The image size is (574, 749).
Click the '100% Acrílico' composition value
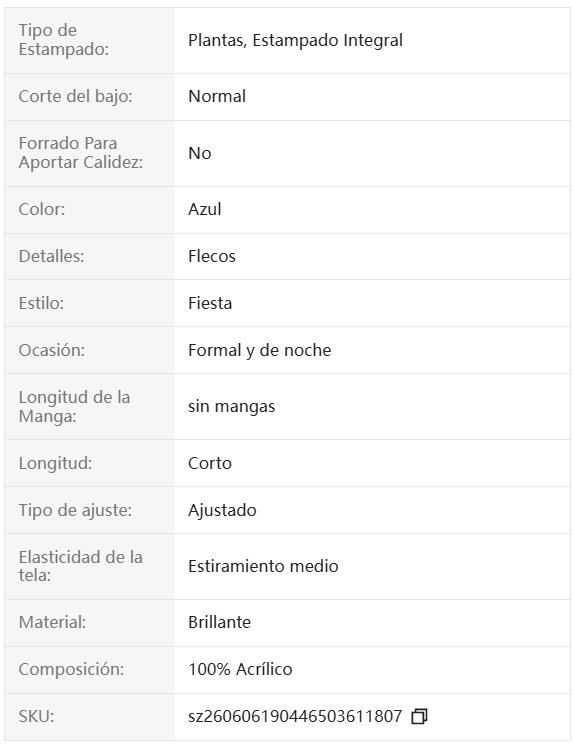click(240, 669)
